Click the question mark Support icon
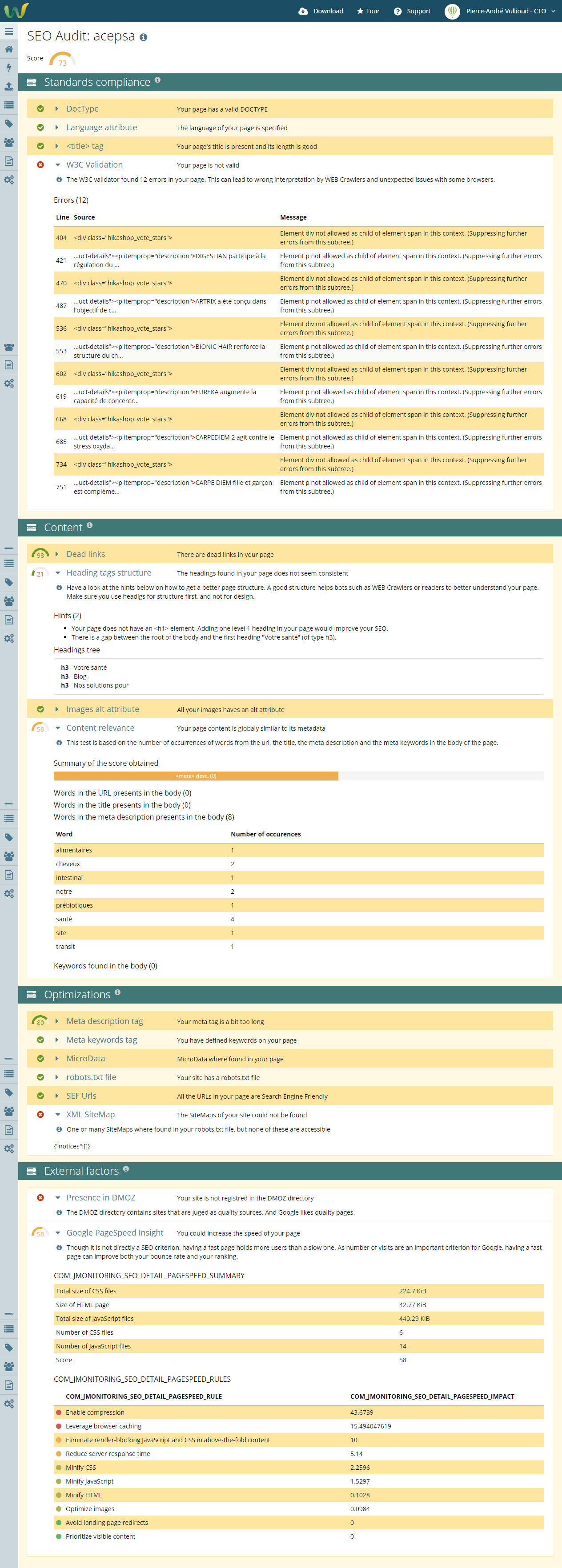 tap(397, 11)
